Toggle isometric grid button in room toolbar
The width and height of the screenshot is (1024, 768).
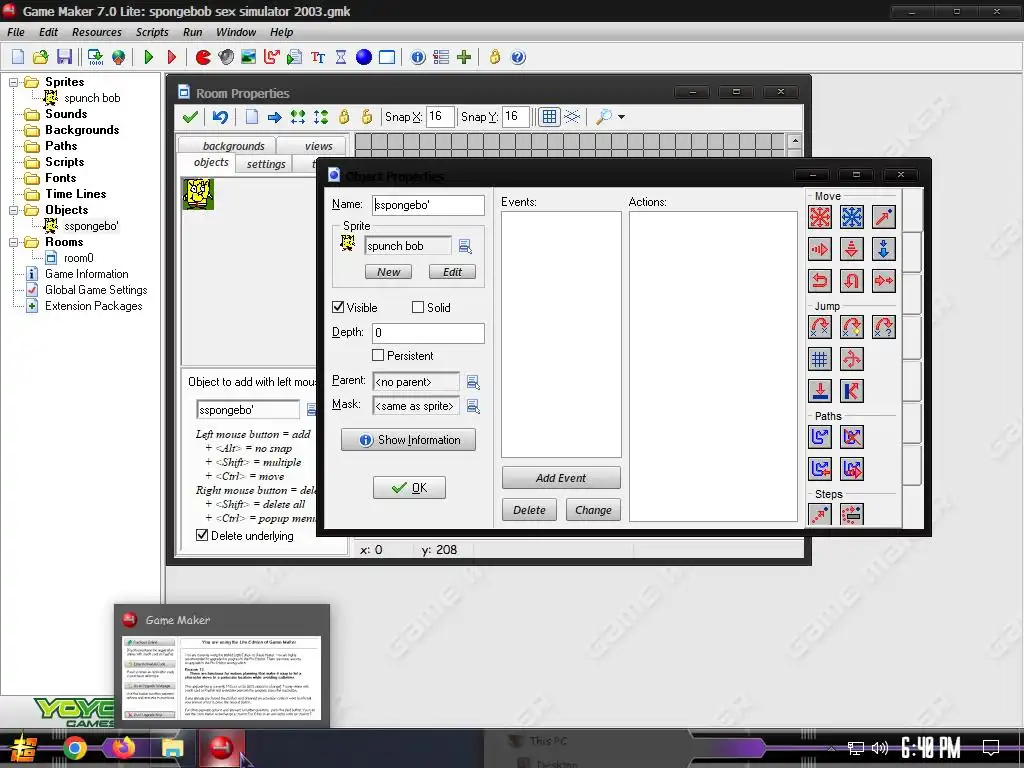(572, 117)
